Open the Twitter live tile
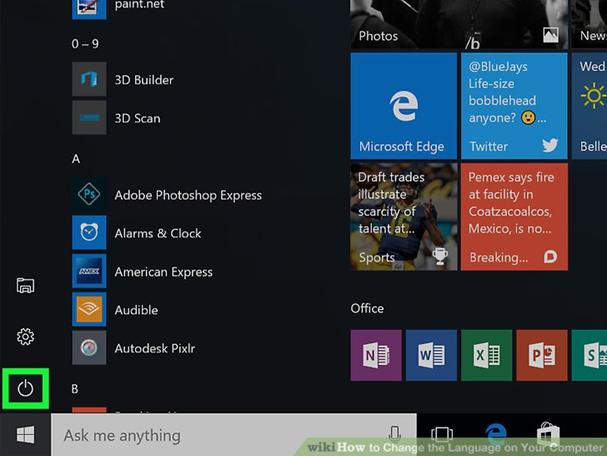 point(514,106)
